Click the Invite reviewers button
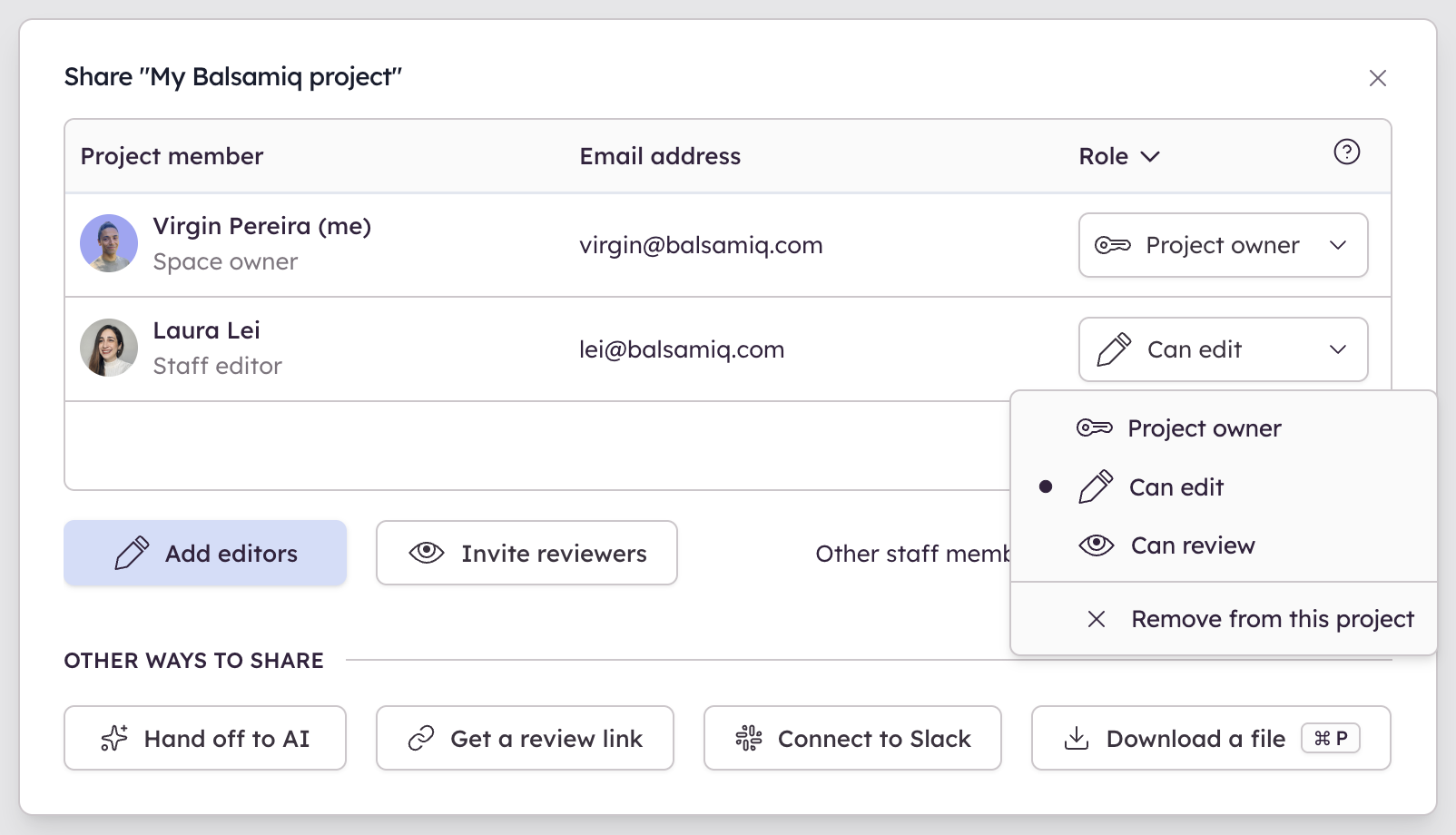This screenshot has height=835, width=1456. pos(526,553)
